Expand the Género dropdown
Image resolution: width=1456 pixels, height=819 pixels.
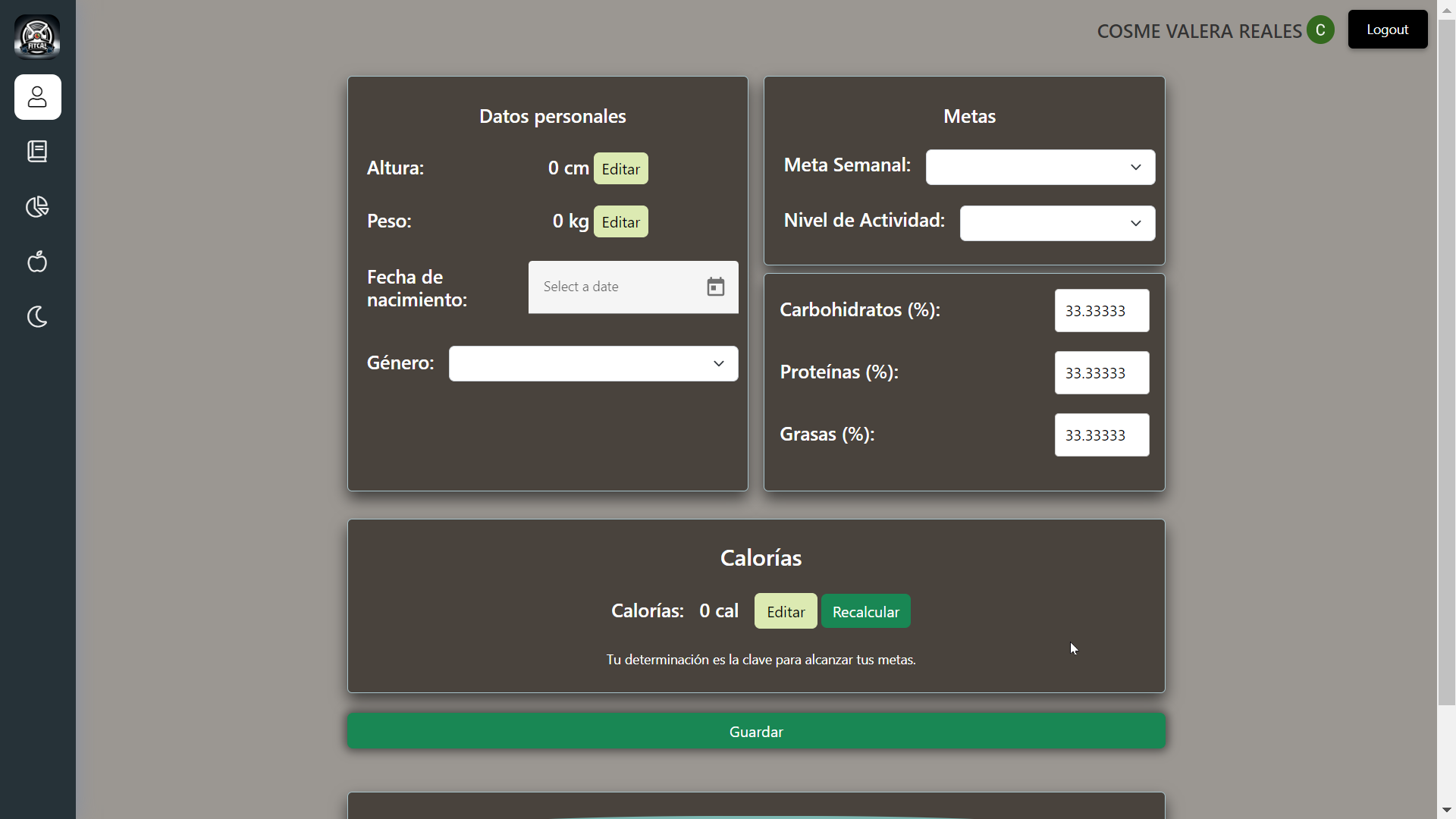tap(593, 364)
